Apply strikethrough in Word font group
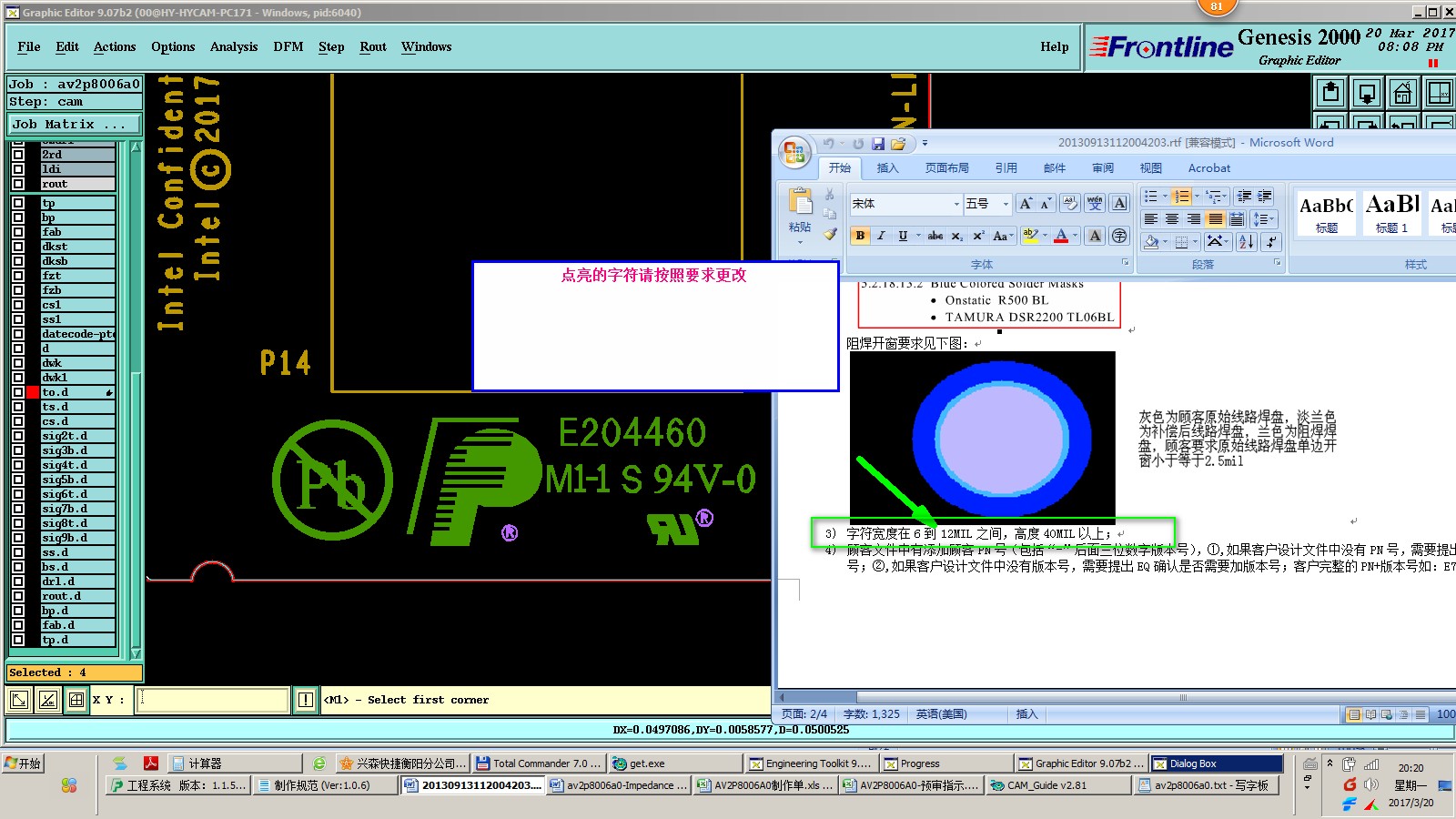 (x=935, y=236)
